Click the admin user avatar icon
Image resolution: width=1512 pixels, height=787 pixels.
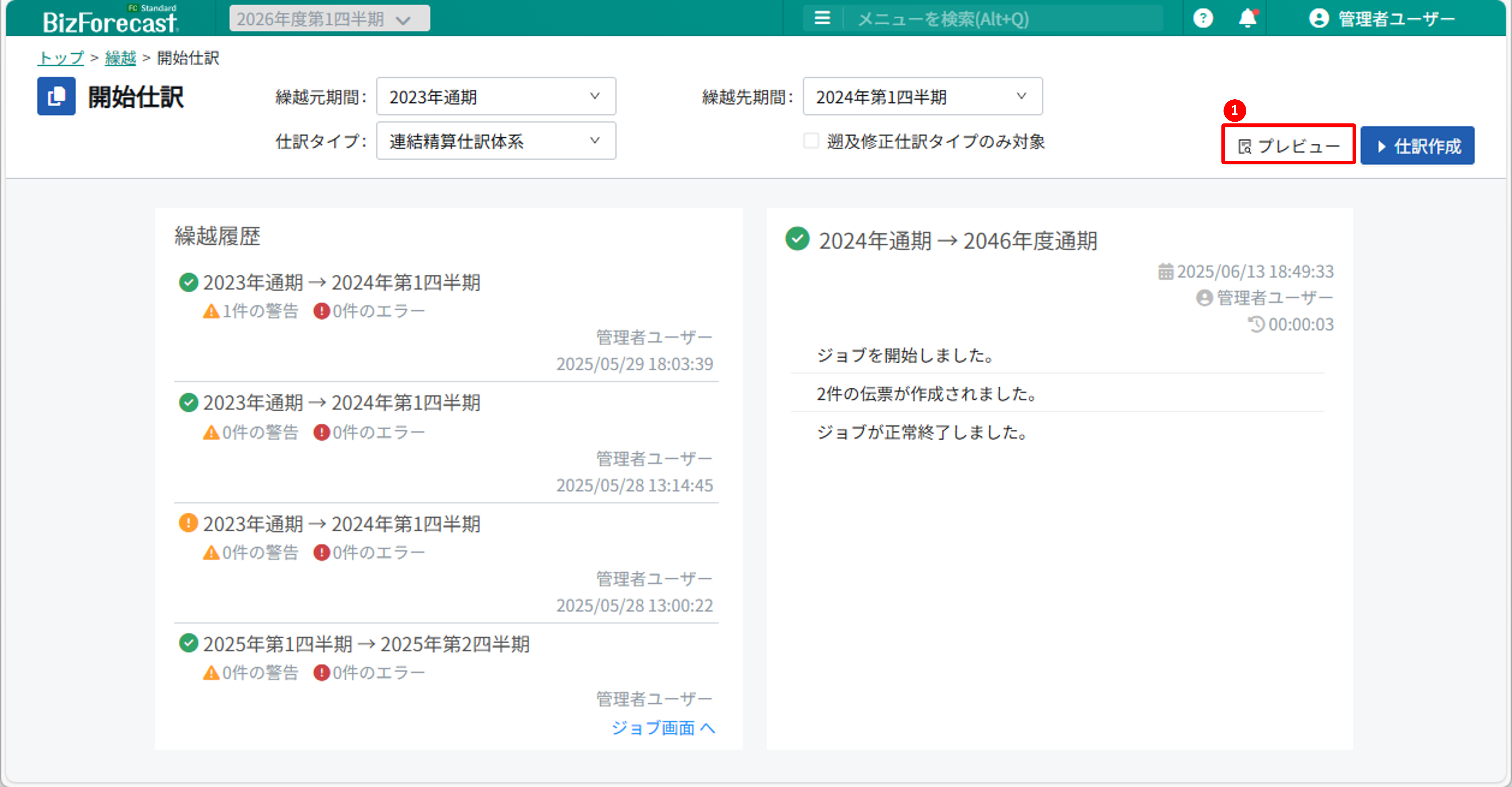coord(1318,19)
